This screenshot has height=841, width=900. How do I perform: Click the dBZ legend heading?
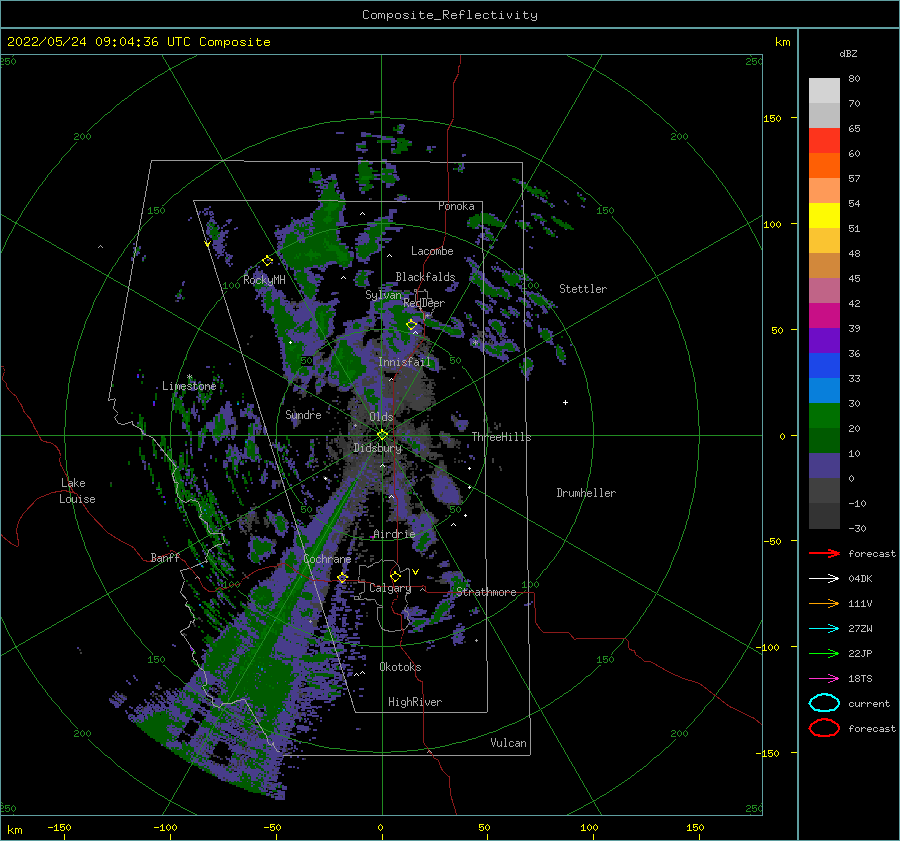click(x=848, y=53)
